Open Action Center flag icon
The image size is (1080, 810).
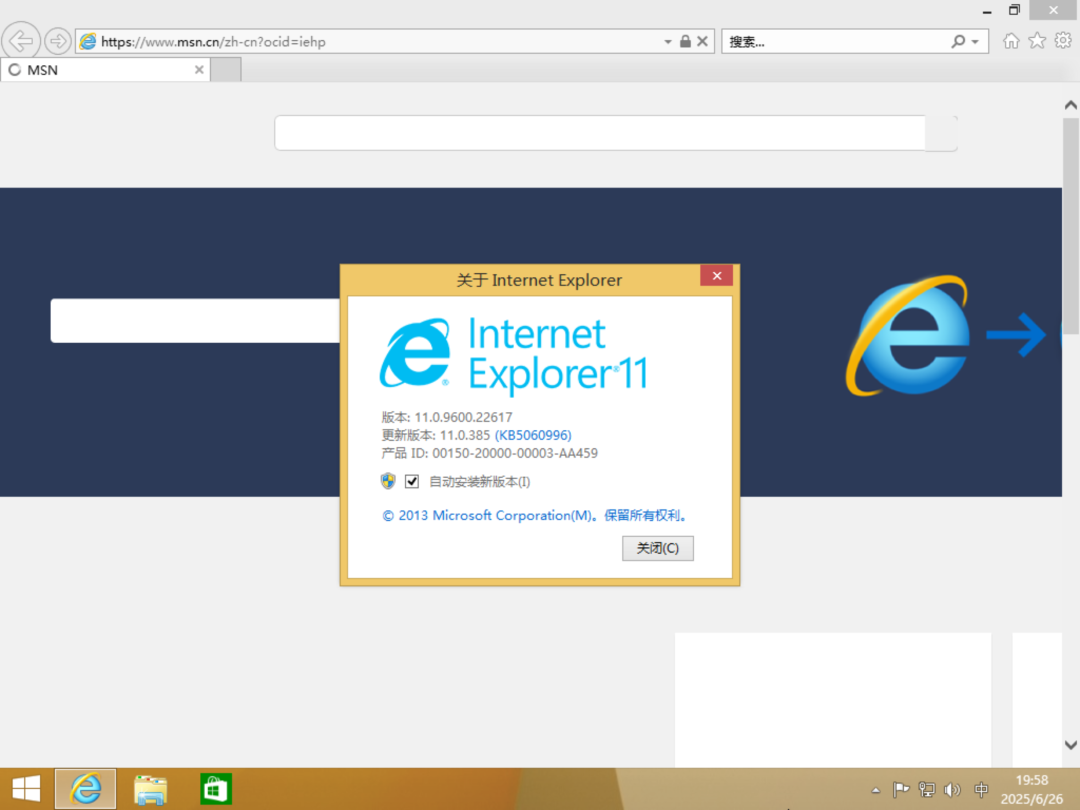click(900, 789)
